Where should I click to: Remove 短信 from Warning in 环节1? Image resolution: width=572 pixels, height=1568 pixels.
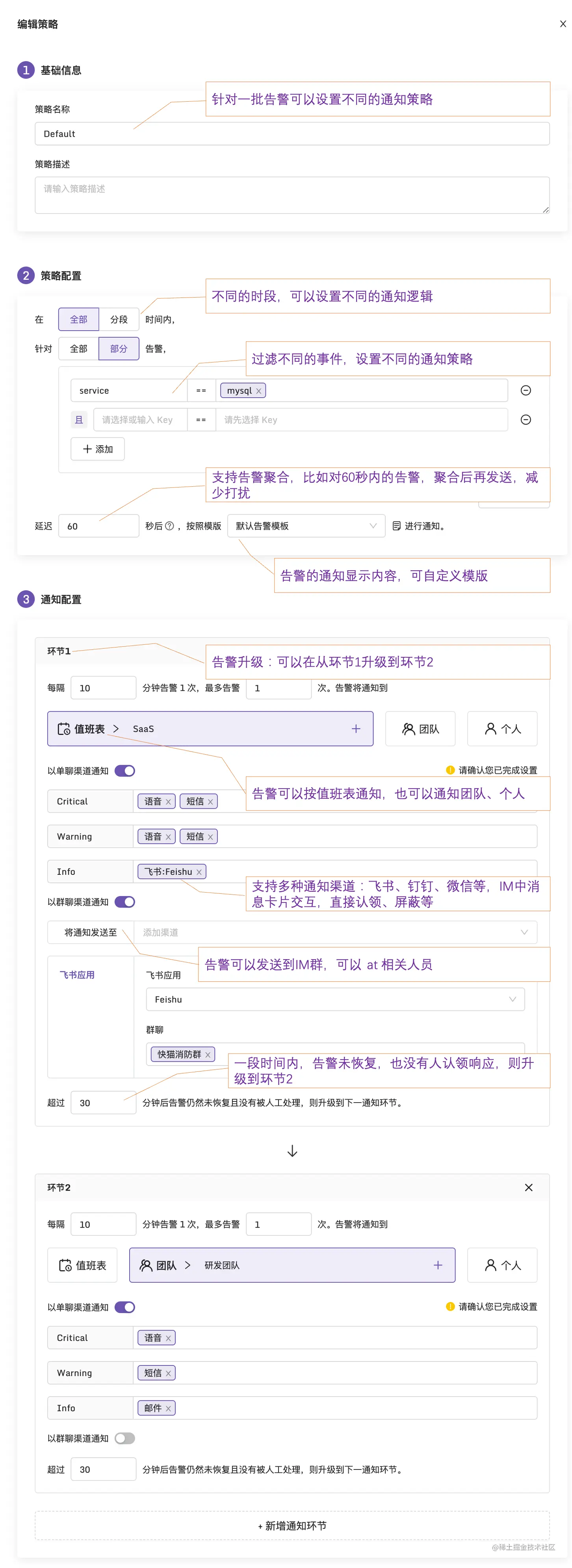coord(210,837)
